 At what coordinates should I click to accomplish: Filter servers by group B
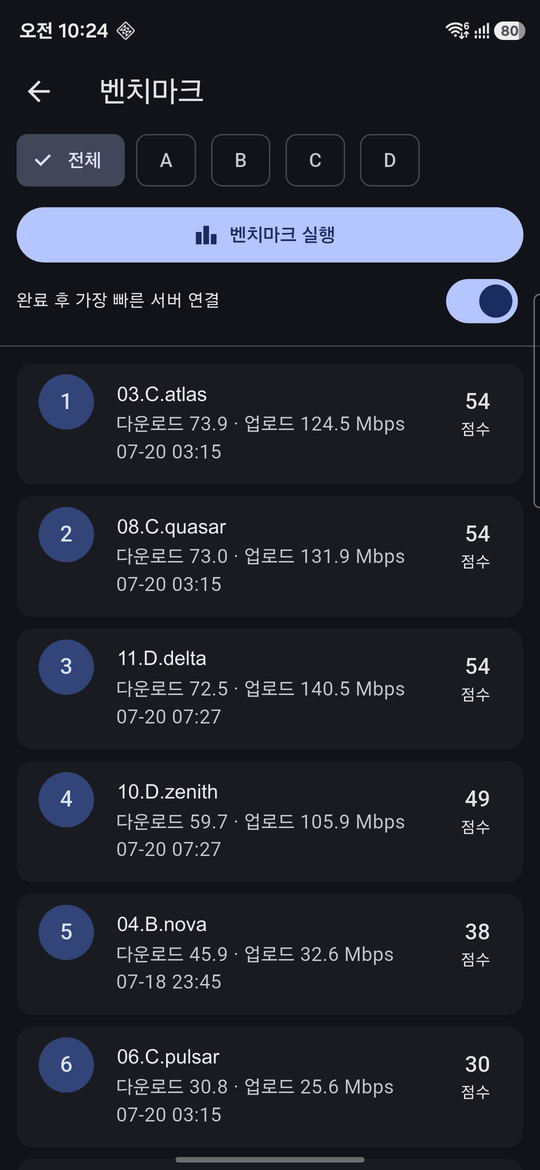pyautogui.click(x=241, y=160)
